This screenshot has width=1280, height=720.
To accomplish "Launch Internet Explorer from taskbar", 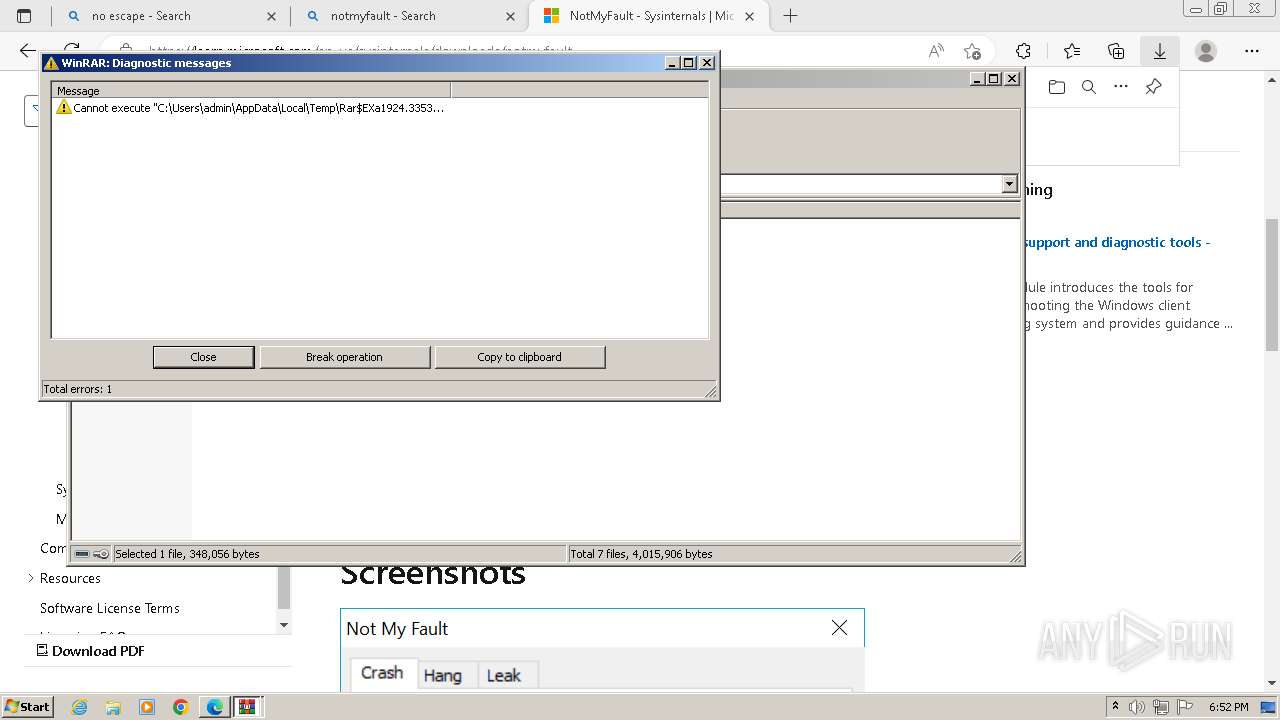I will [79, 707].
